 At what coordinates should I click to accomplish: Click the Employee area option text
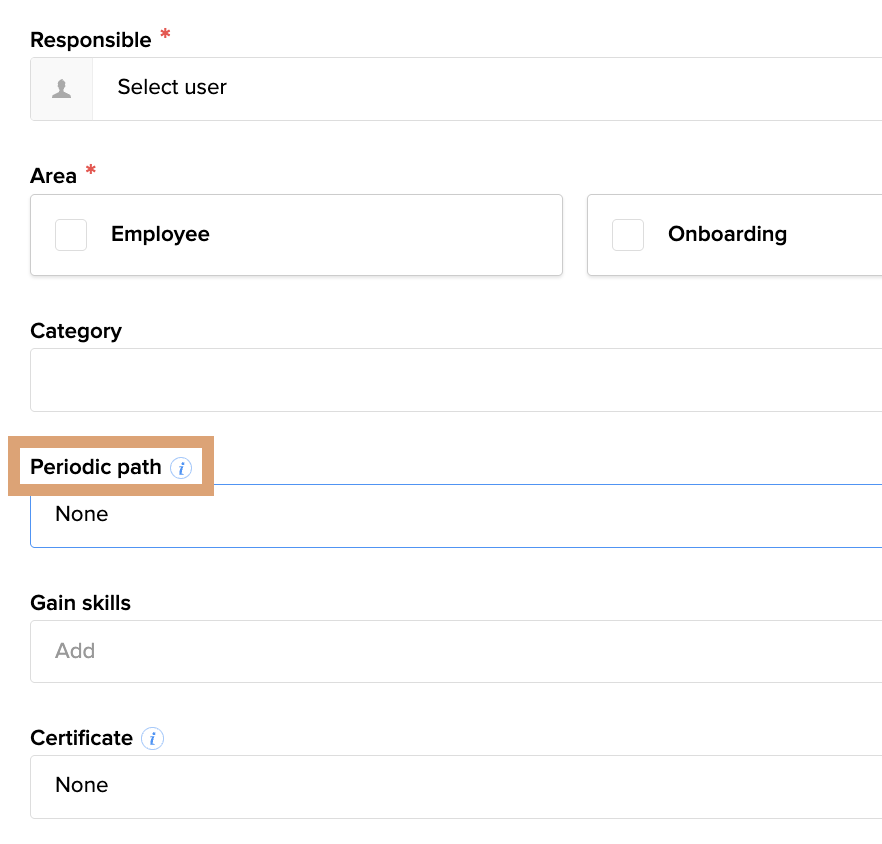(160, 235)
